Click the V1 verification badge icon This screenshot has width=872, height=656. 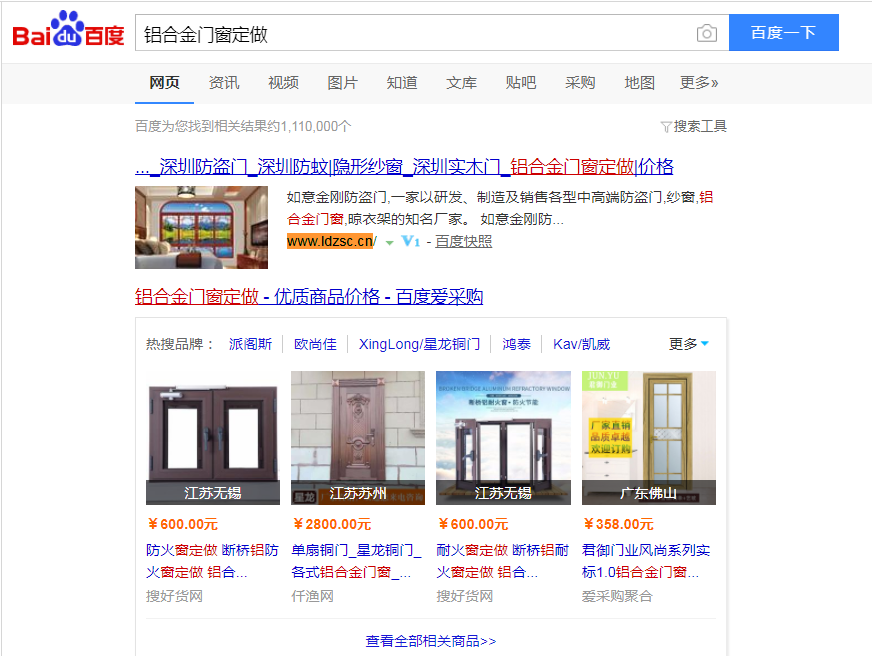pos(410,241)
